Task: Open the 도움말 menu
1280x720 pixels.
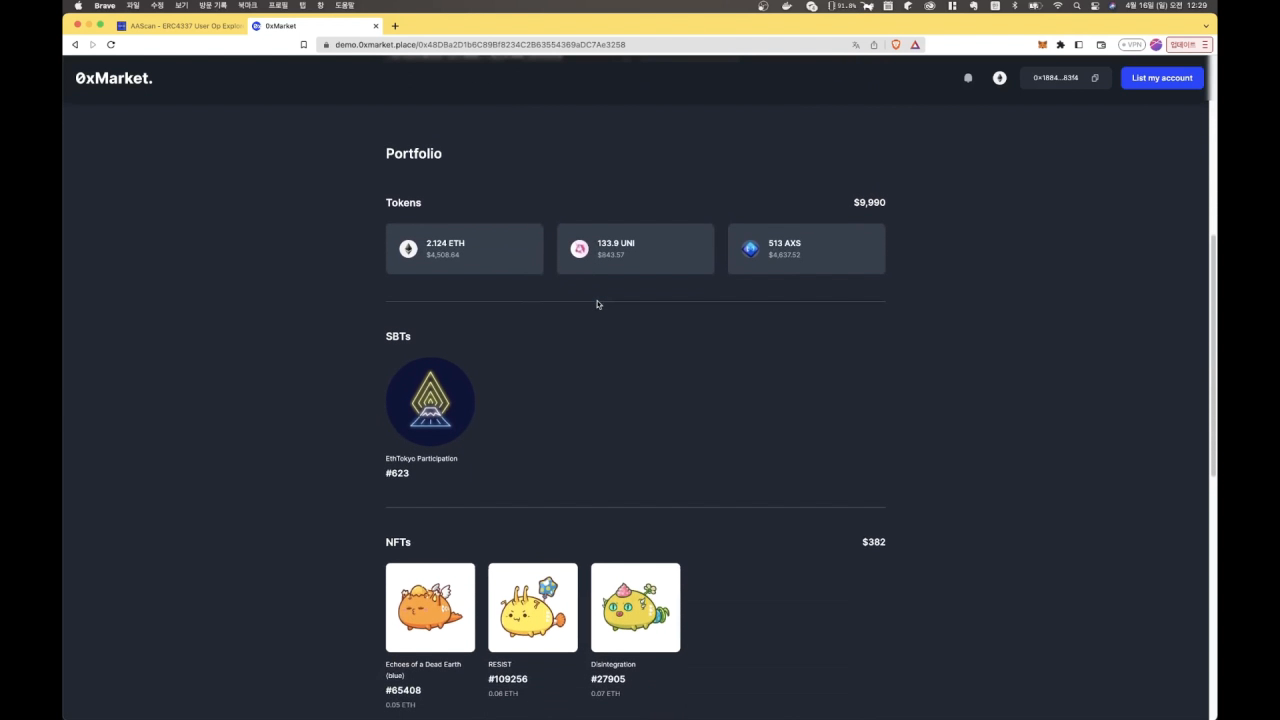Action: tap(344, 6)
